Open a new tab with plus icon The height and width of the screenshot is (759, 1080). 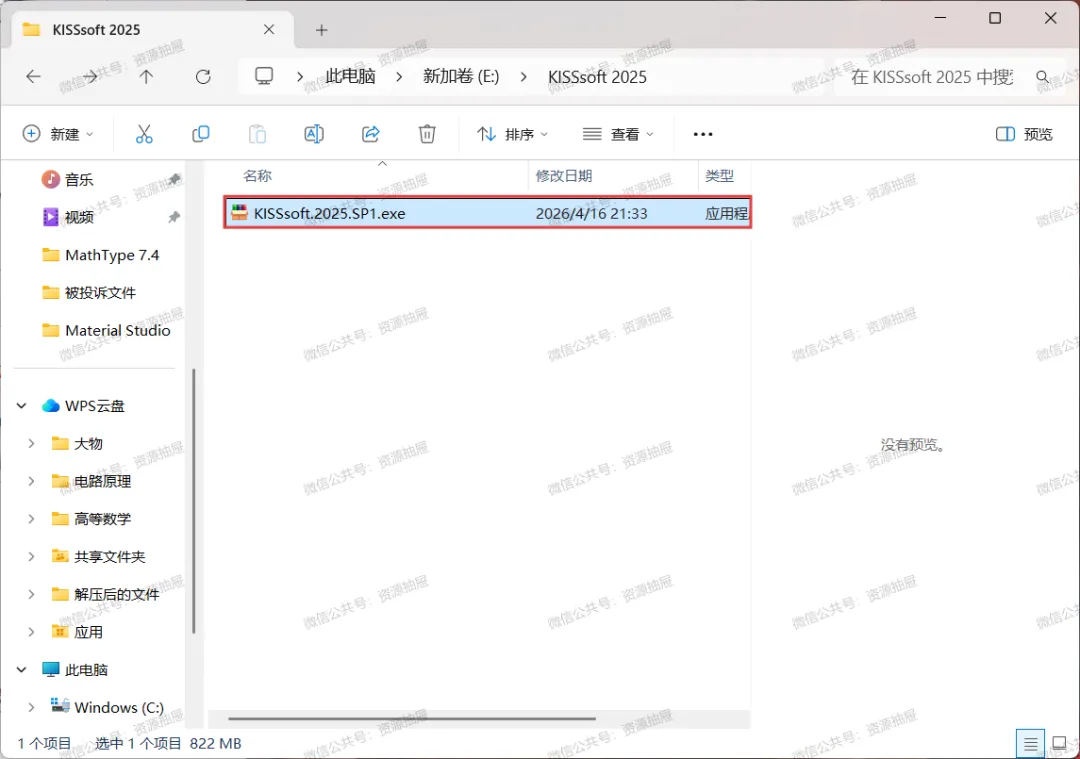[x=321, y=30]
